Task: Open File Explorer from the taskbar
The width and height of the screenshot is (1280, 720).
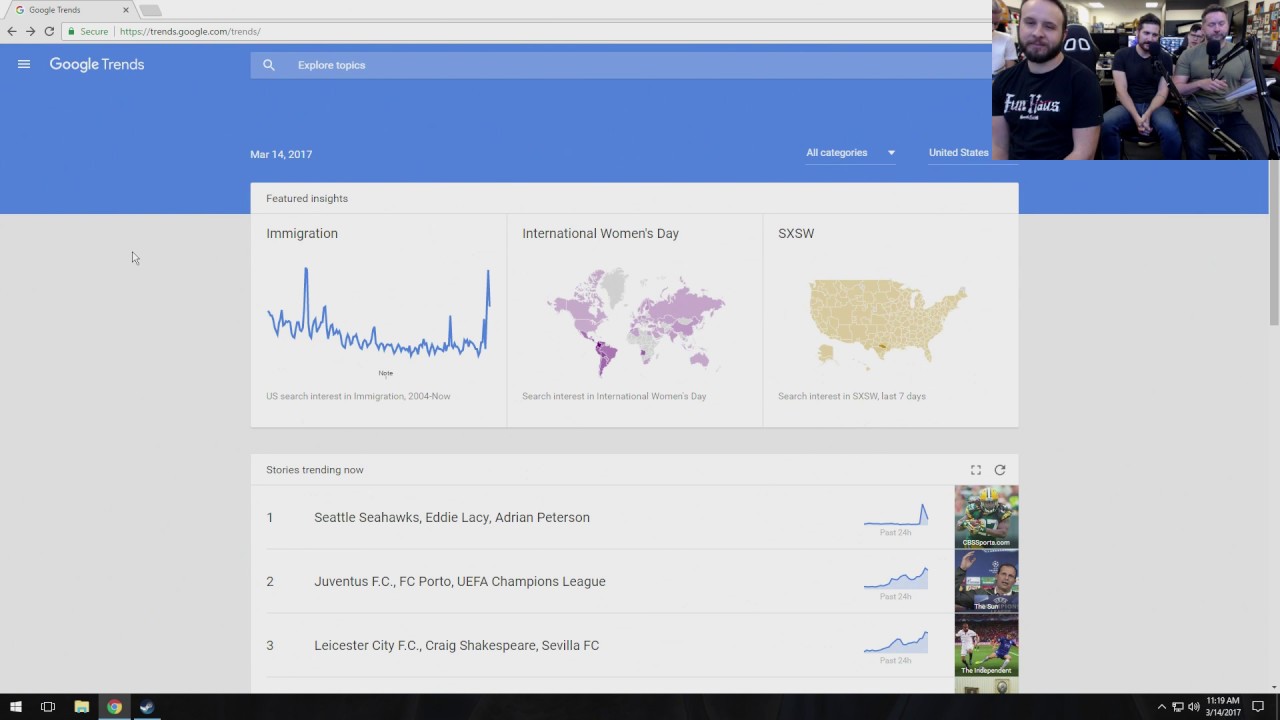Action: 82,707
